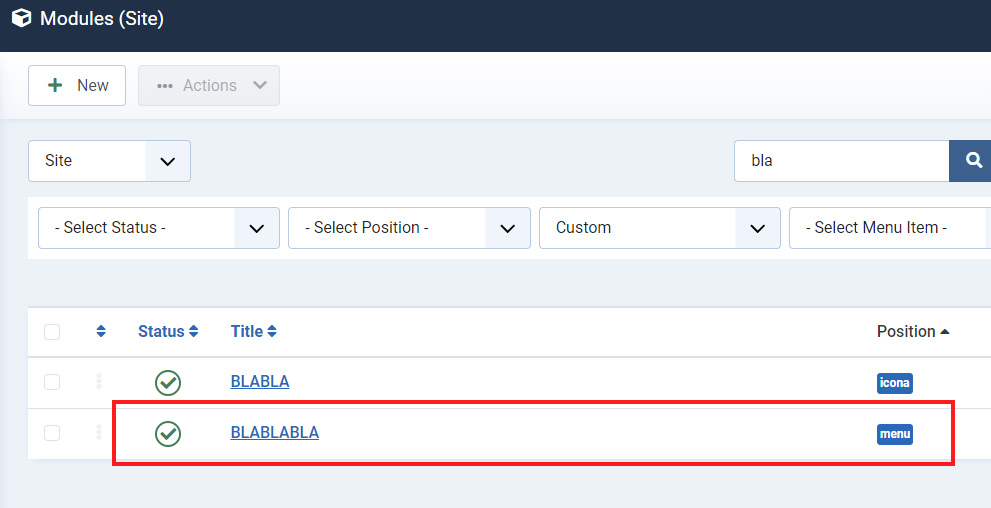Click the magnifier search button
Screen dimensions: 991x508
click(972, 161)
